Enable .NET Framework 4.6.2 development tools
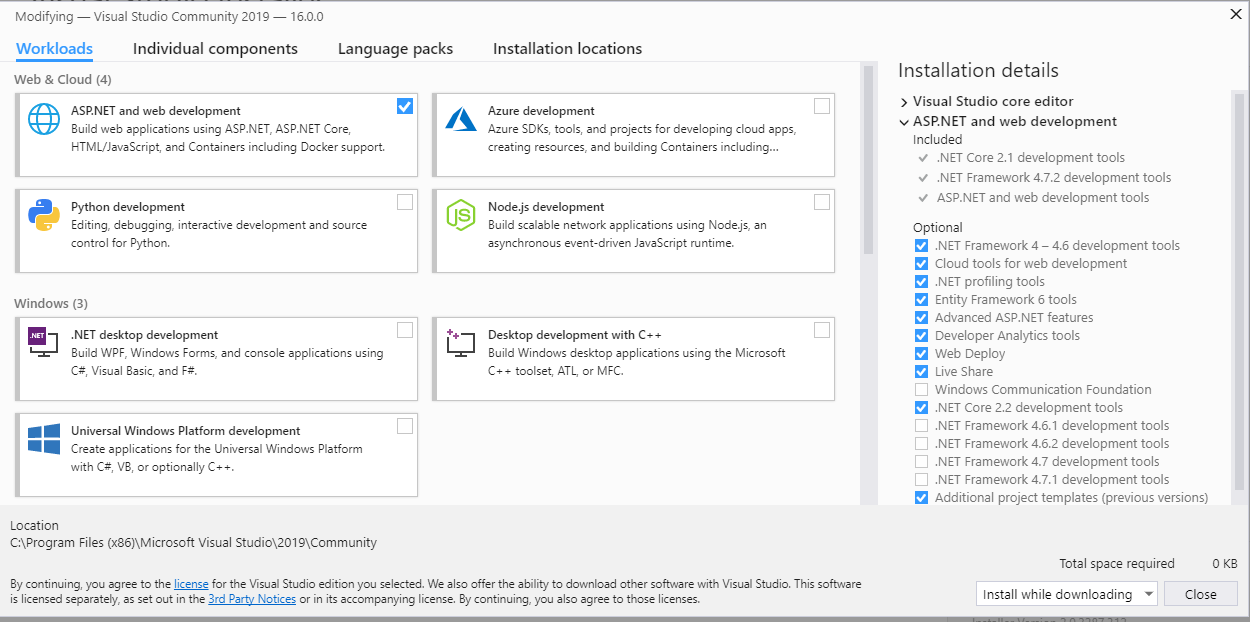This screenshot has height=622, width=1250. [921, 444]
